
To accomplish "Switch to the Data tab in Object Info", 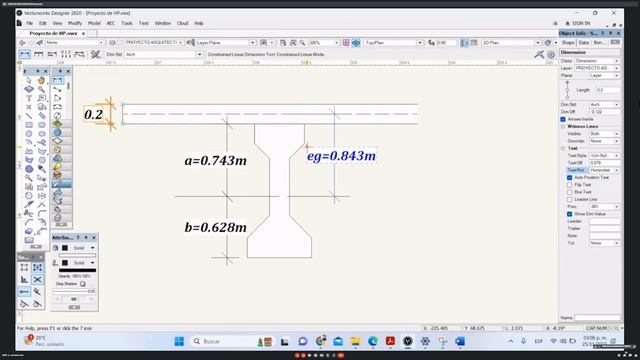I will [584, 42].
